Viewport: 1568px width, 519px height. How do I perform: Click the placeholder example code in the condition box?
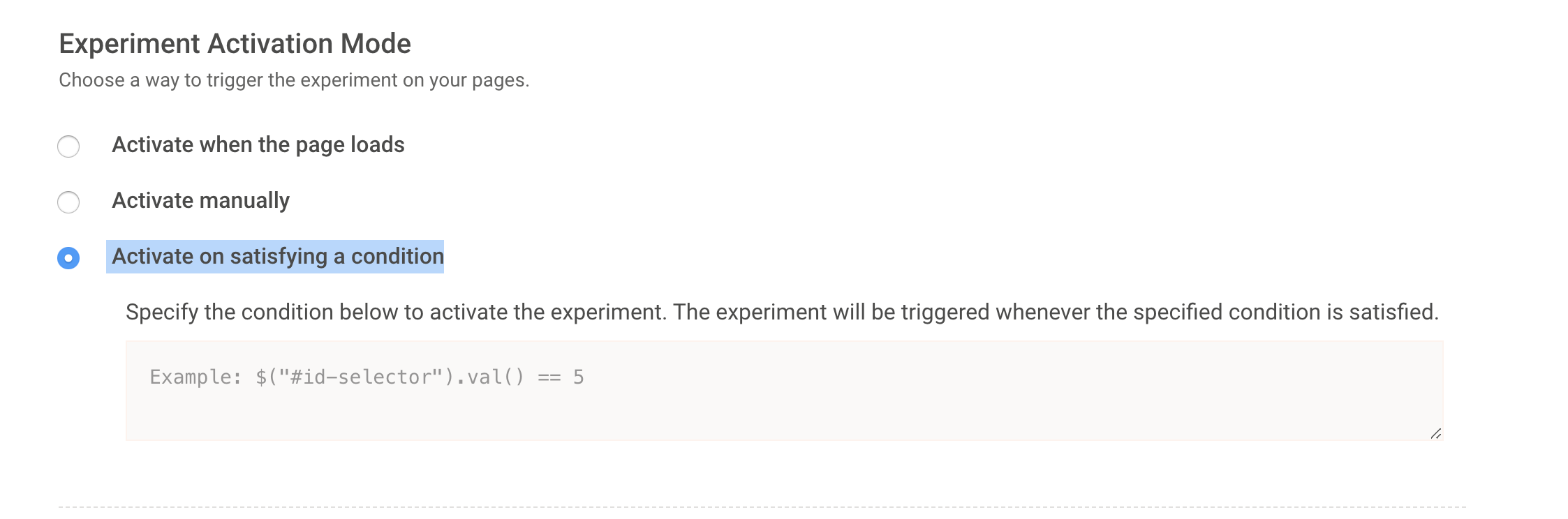[367, 377]
